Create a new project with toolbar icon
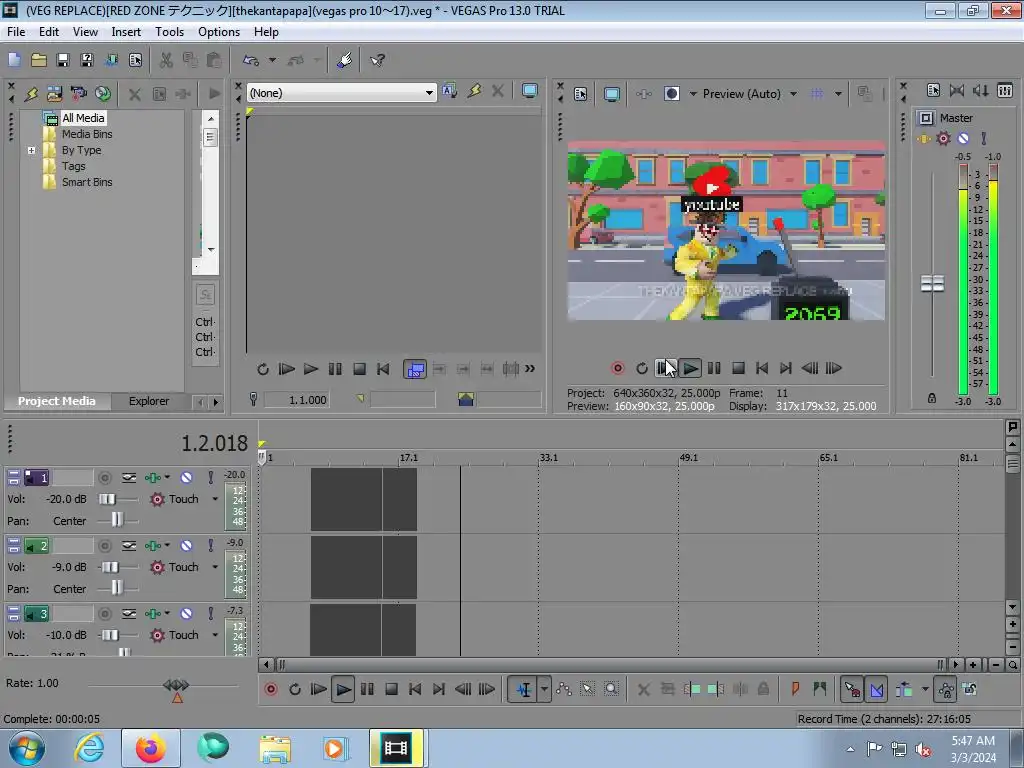 click(14, 60)
